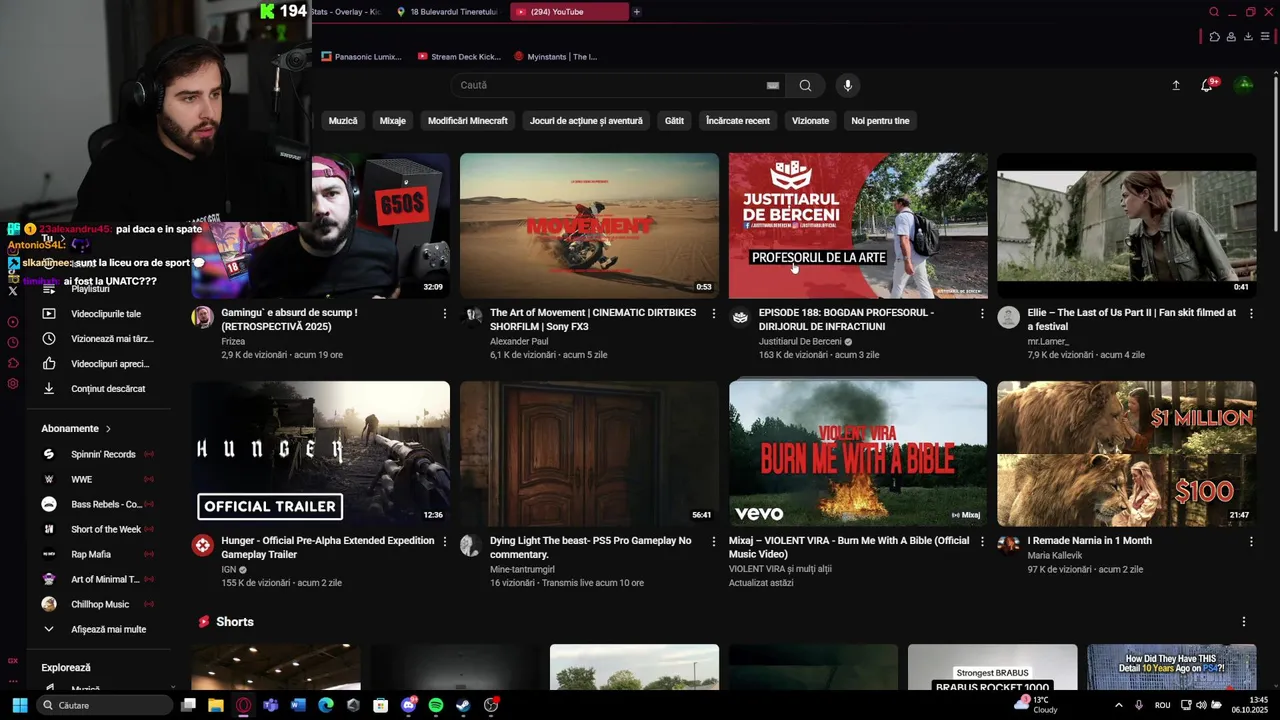Show hidden system tray icons chevron
Screen dimensions: 1280x720
tap(1118, 705)
